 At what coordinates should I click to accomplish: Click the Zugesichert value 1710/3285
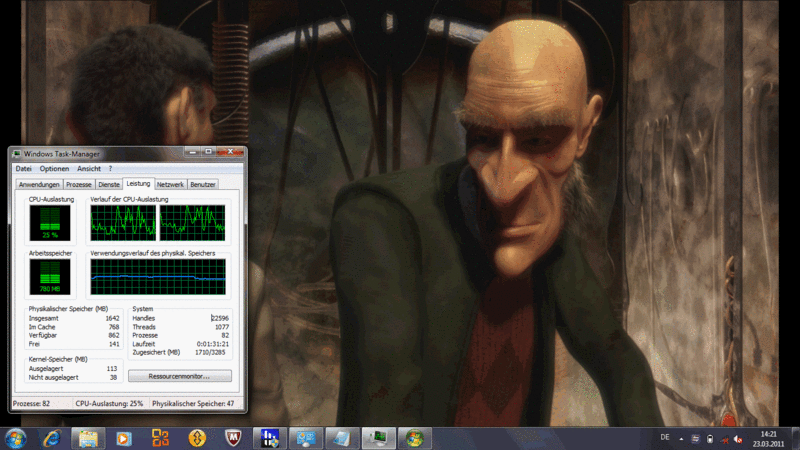tap(212, 352)
